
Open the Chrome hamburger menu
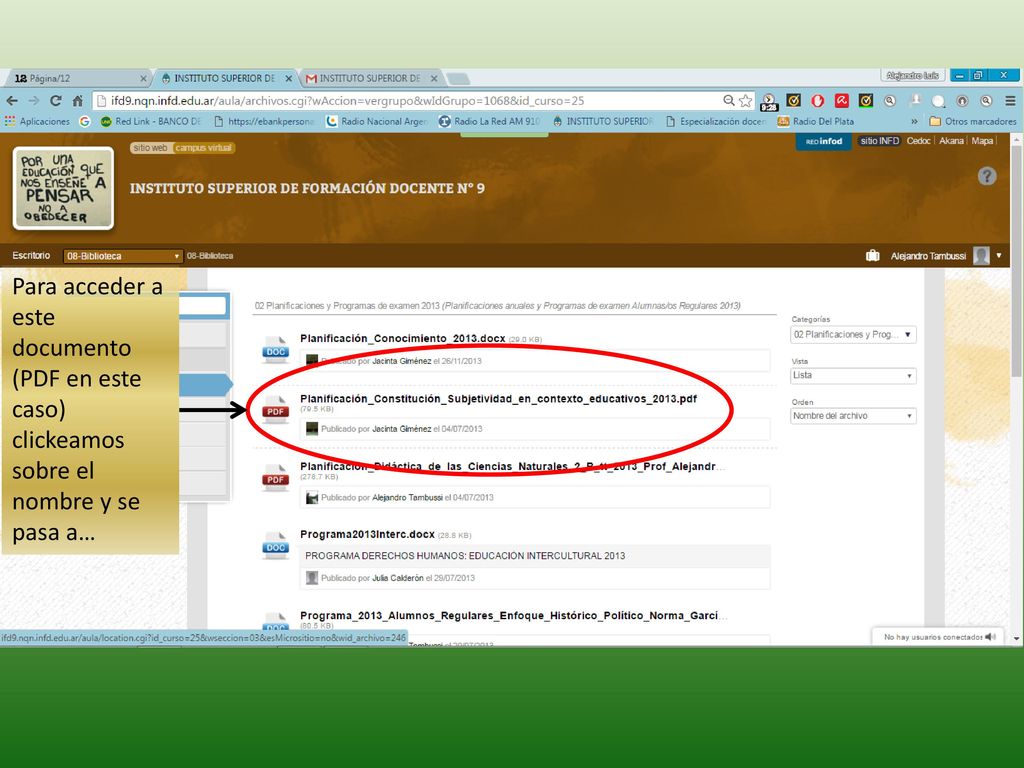1010,101
